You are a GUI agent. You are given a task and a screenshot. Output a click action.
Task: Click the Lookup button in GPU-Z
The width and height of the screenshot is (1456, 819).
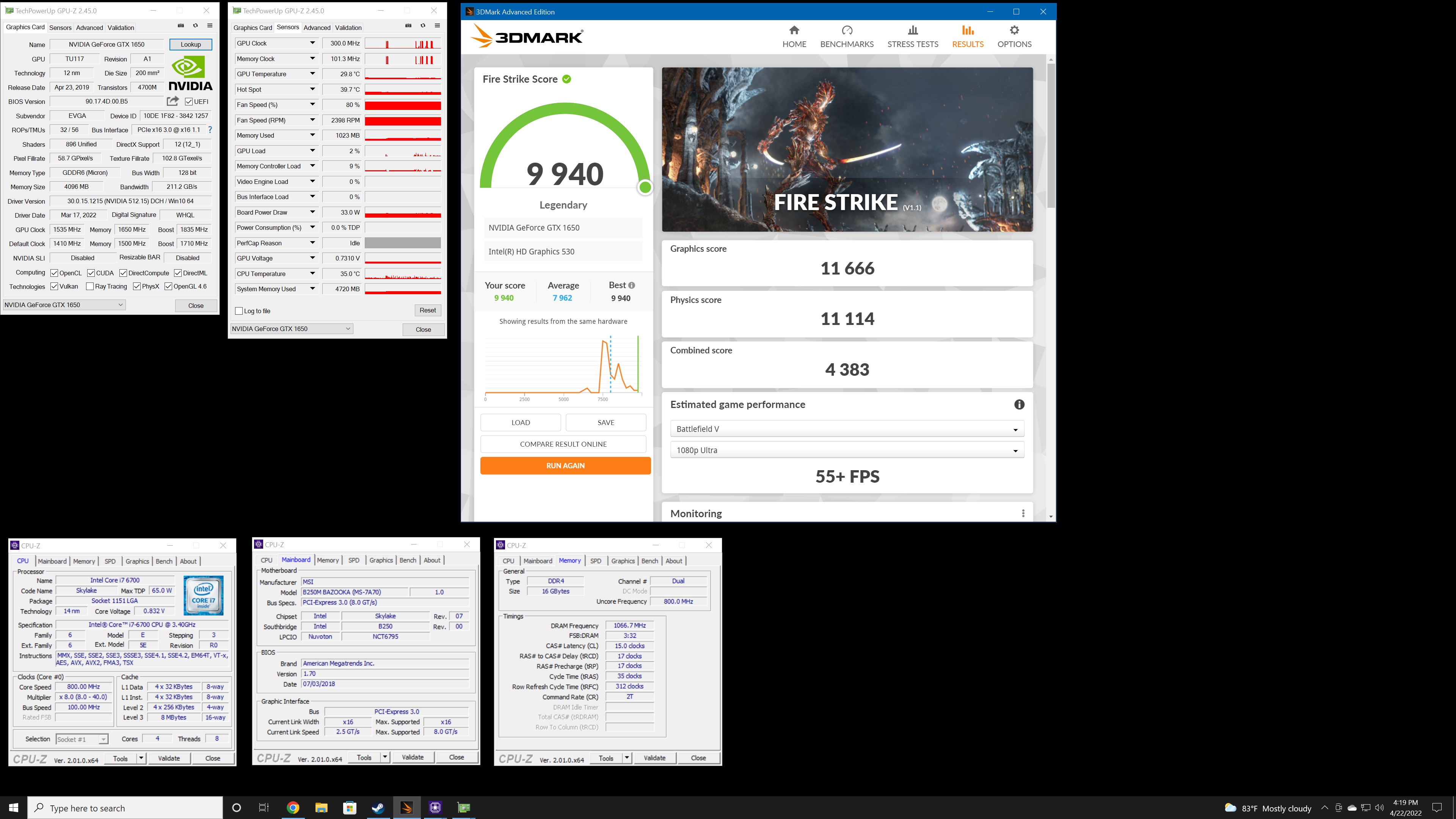point(190,45)
